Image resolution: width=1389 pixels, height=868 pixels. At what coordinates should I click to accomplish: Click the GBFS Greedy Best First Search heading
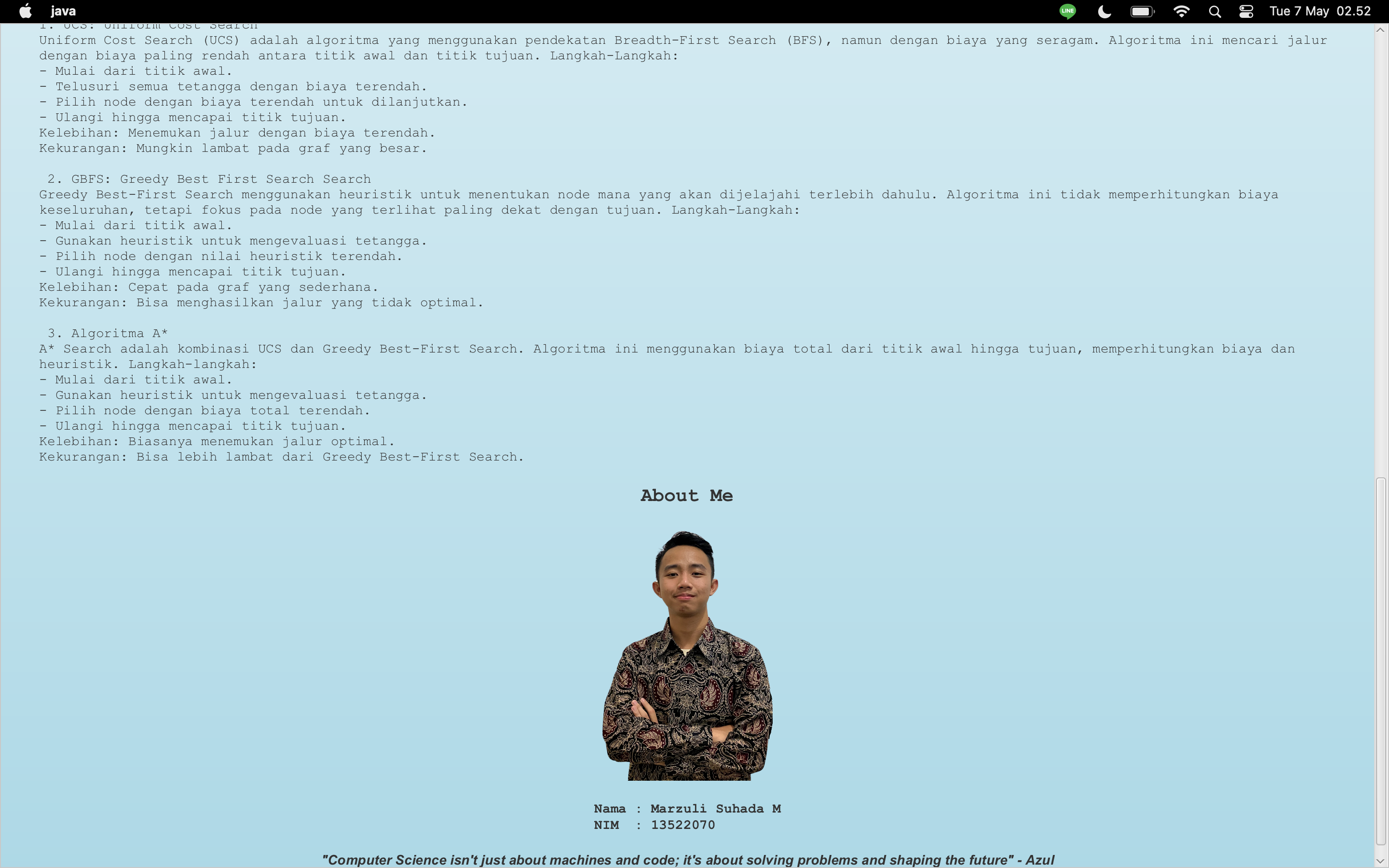pos(209,179)
